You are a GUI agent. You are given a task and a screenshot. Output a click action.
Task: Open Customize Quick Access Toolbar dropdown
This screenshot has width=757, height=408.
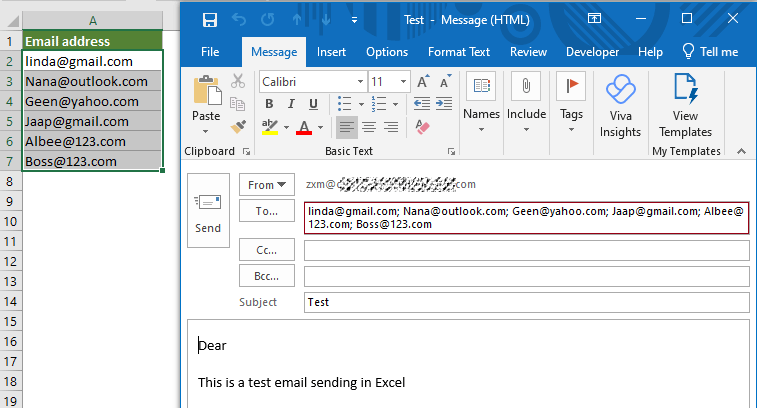click(x=354, y=20)
